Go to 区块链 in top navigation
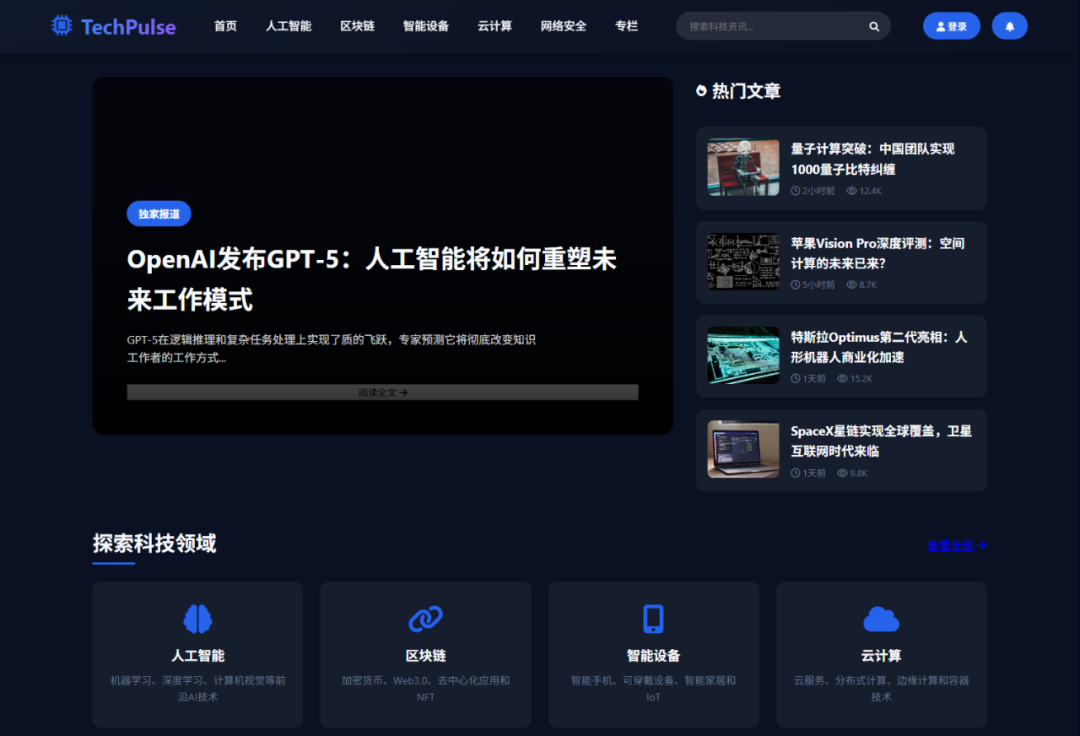 (x=357, y=26)
